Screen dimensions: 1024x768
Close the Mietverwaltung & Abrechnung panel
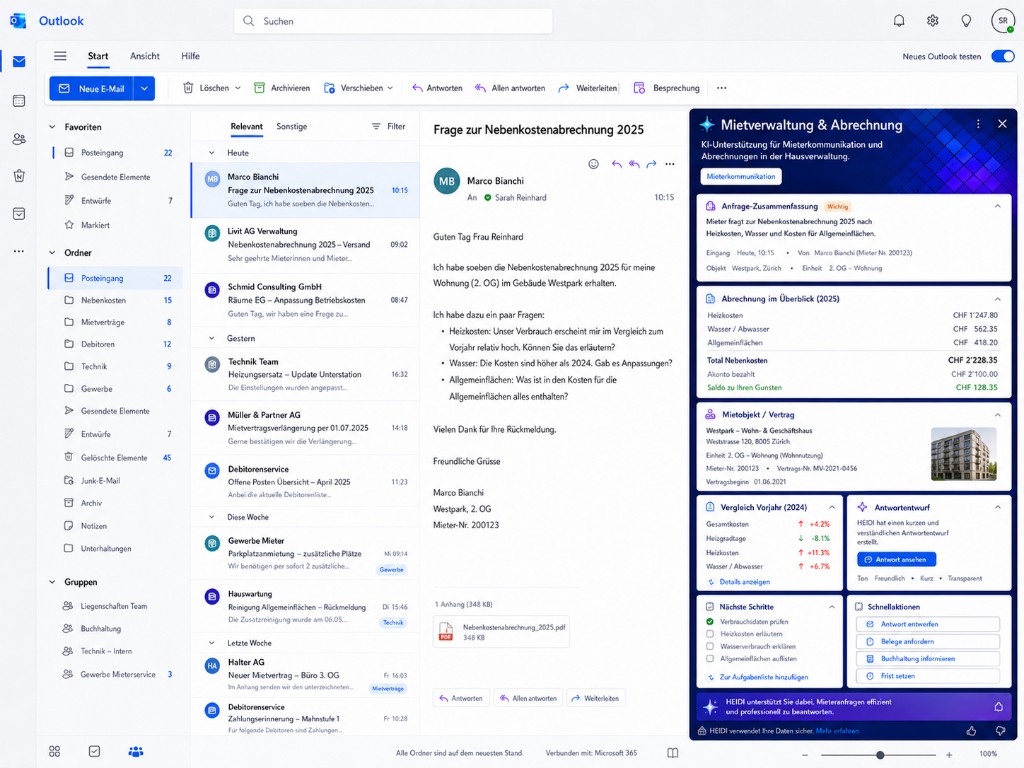1002,124
